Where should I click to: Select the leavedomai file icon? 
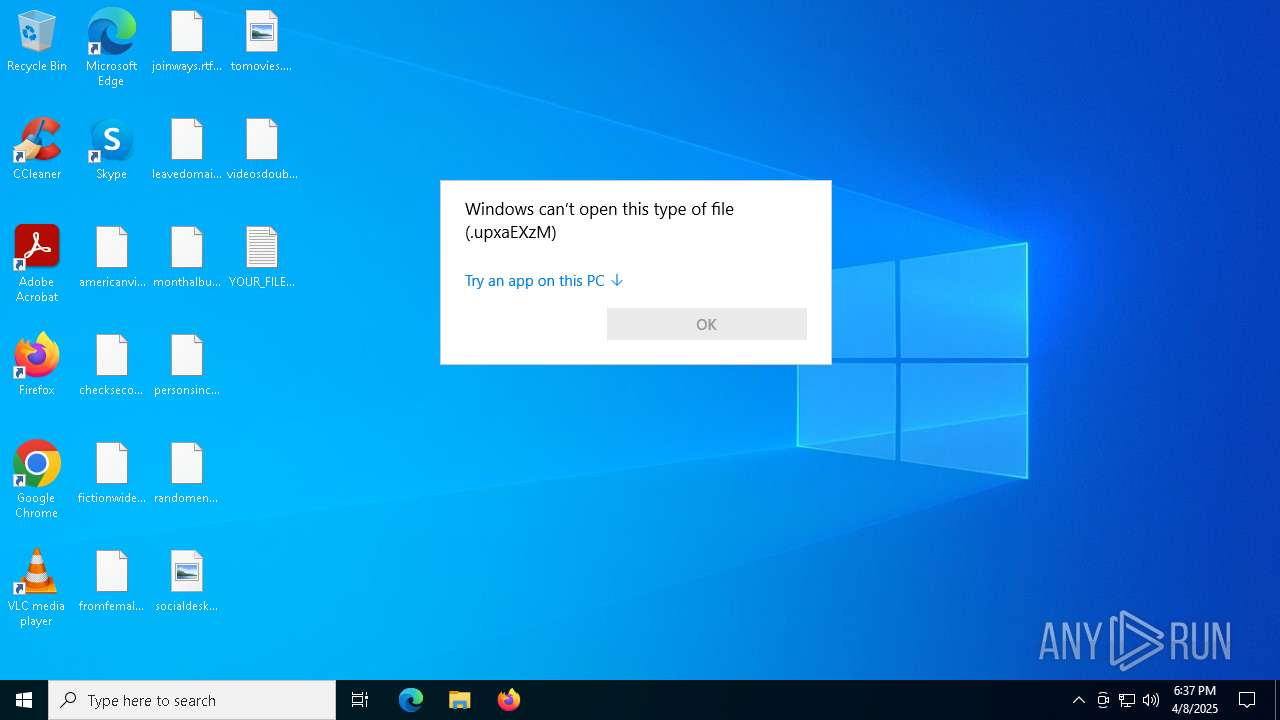coord(187,150)
